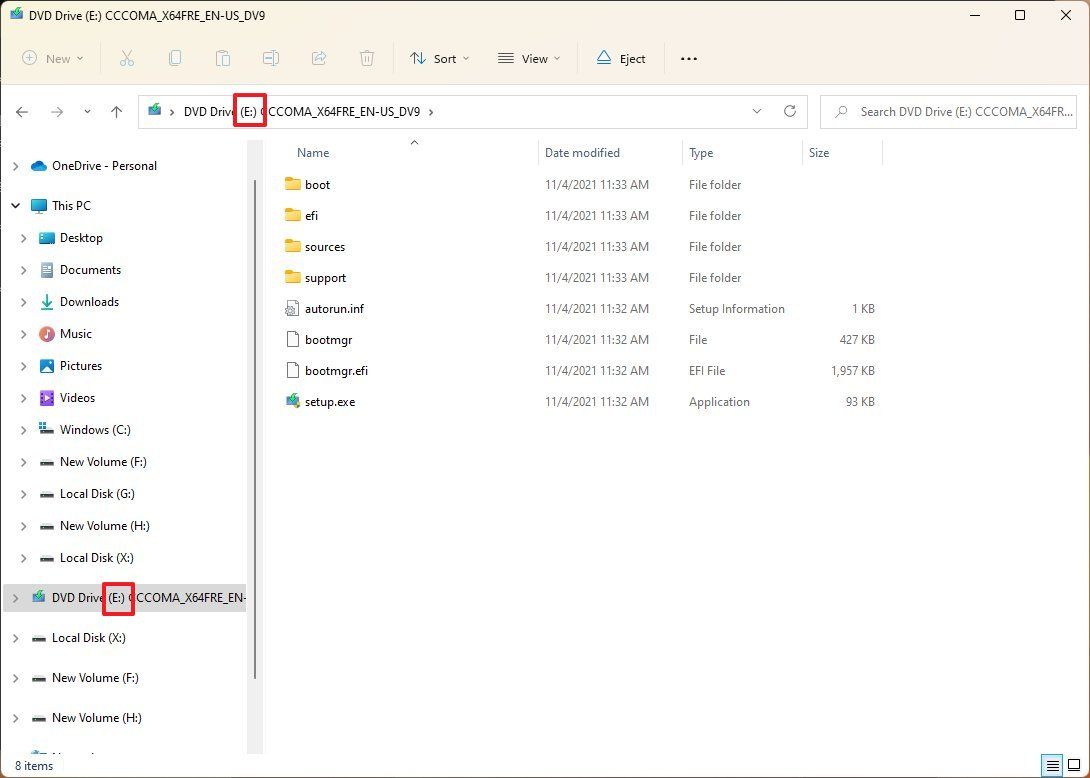1090x778 pixels.
Task: Click the Share icon in the toolbar
Action: point(319,58)
